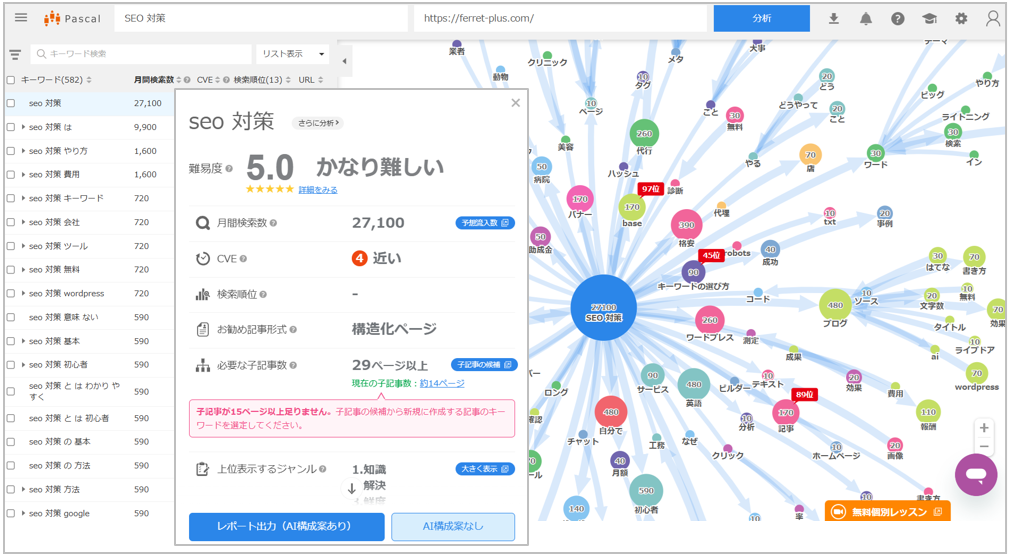Open the notifications bell

click(x=866, y=19)
